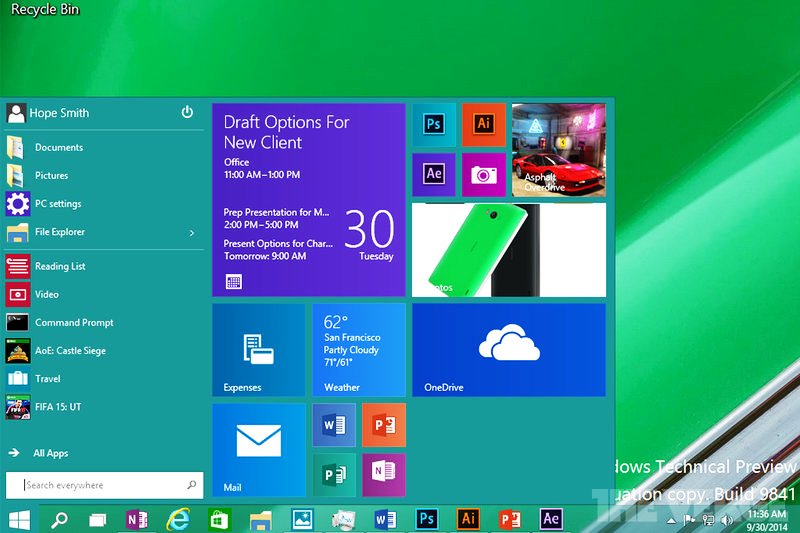The image size is (800, 533).
Task: Open the pink Camera tile
Action: point(484,174)
